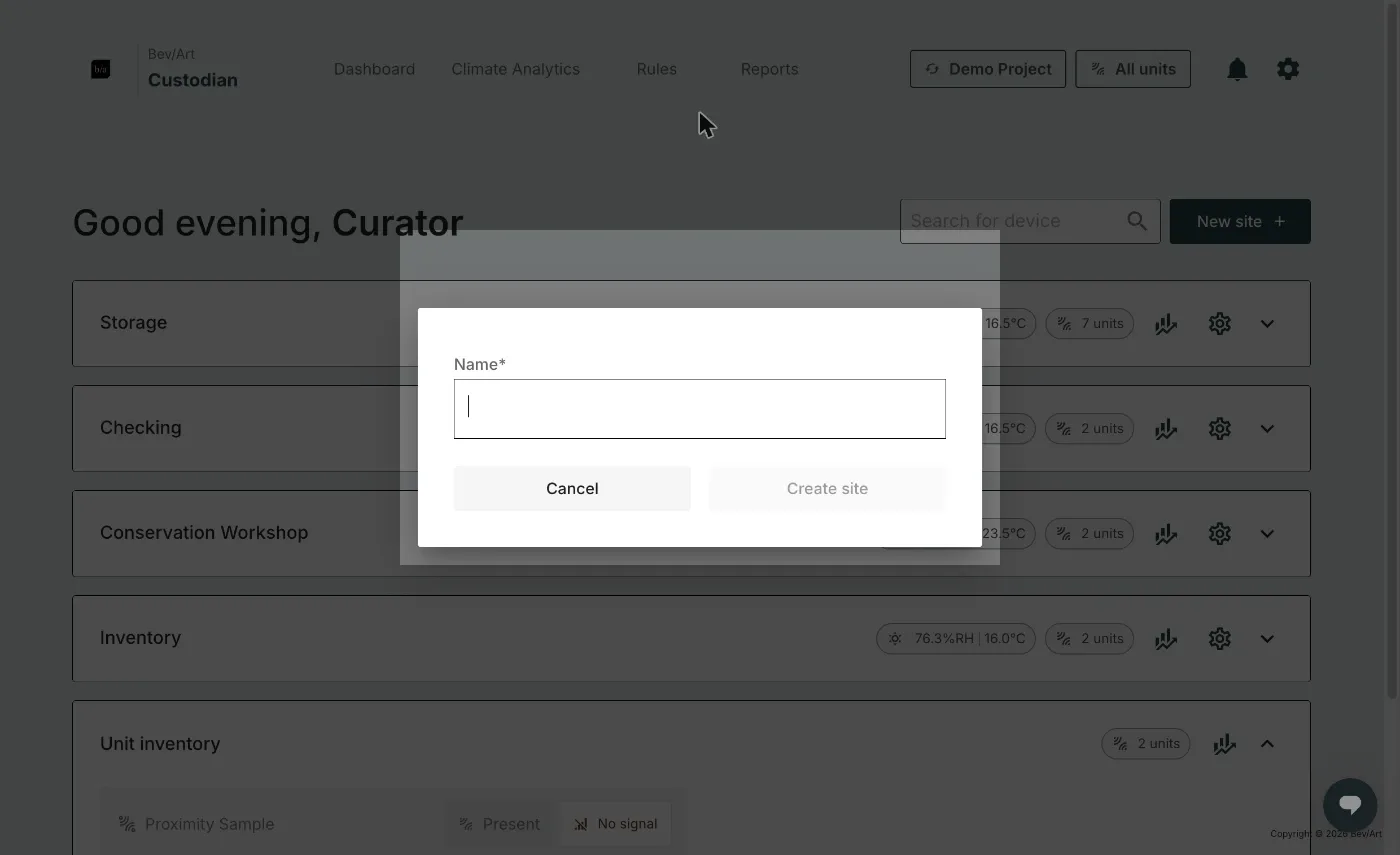Open the Rules tab
Screen dimensions: 1400x855
point(657,69)
